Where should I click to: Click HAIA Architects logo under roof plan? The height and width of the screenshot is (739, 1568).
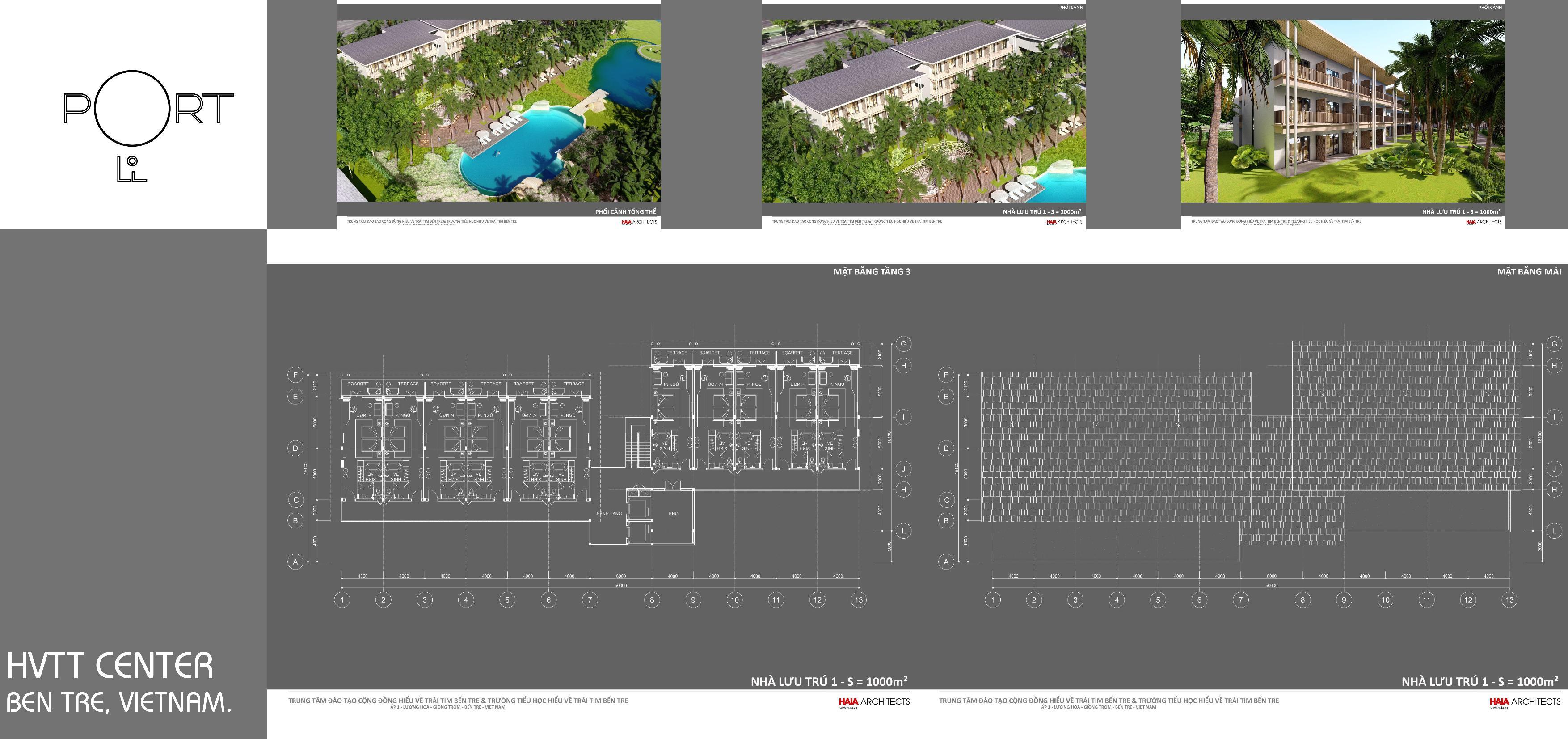1525,701
